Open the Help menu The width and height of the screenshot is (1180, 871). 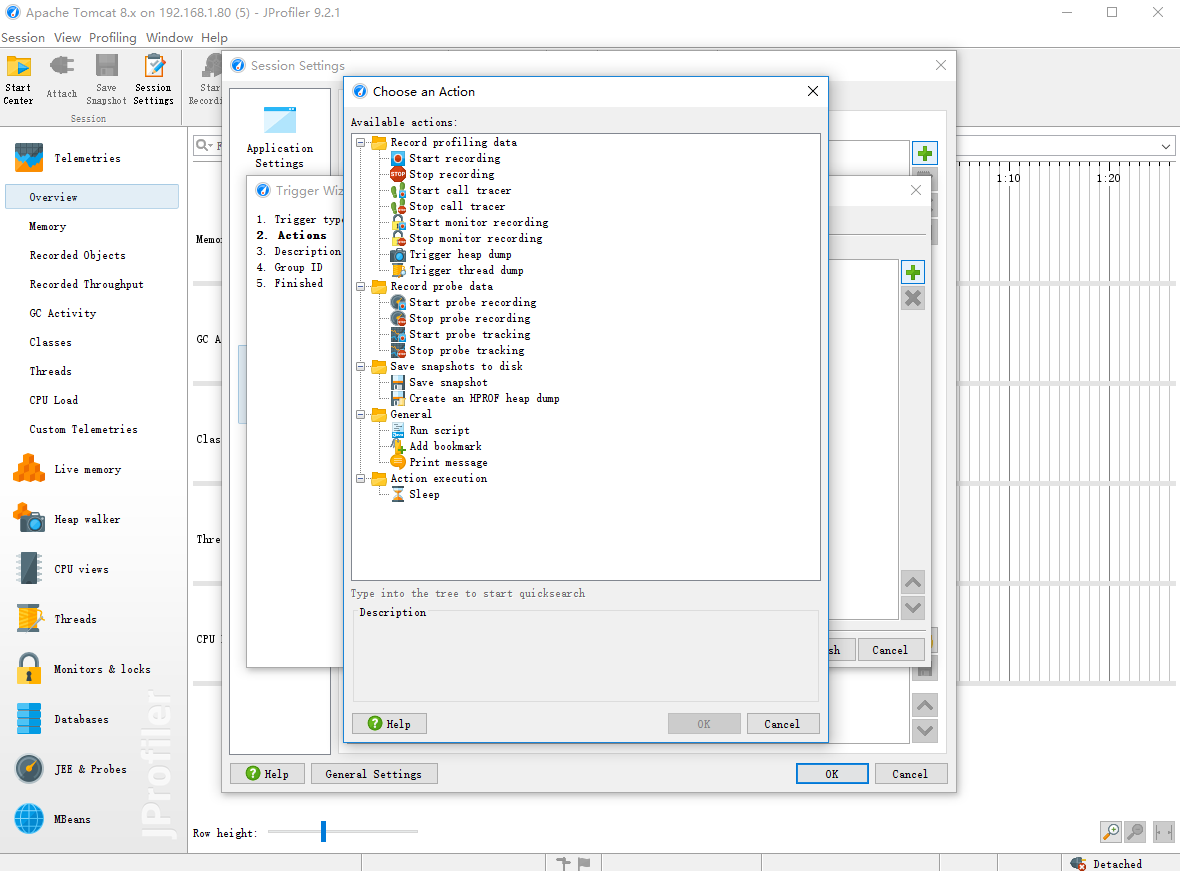(214, 38)
